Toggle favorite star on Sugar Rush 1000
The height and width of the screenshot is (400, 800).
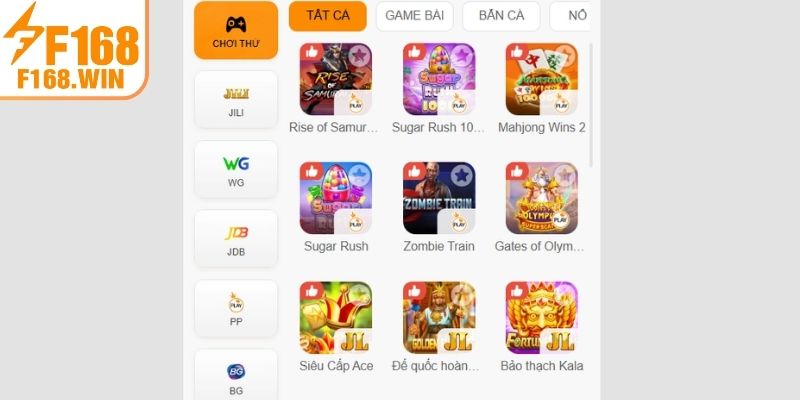(462, 55)
